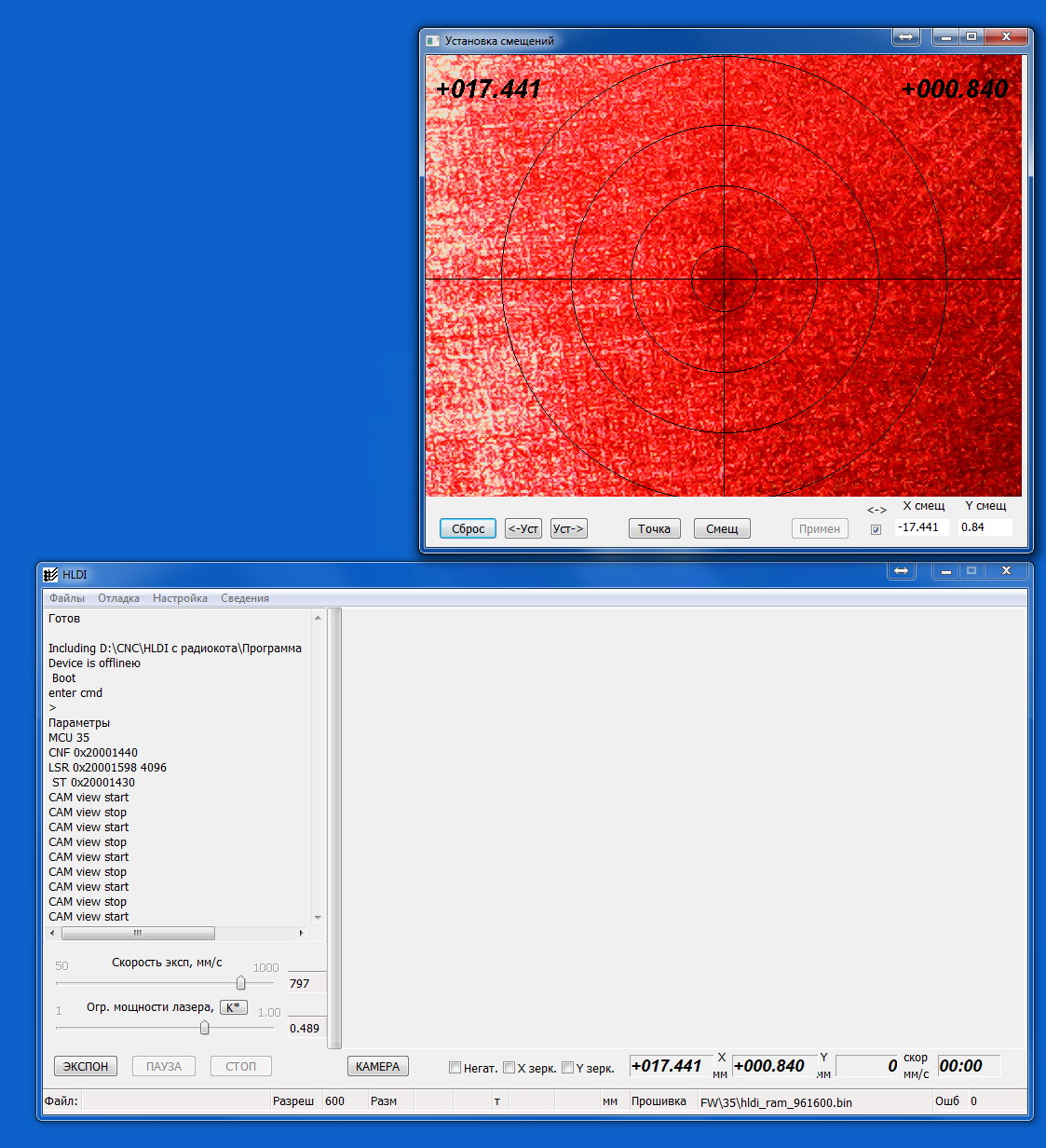Screen dimensions: 1046x1148
Task: Click the log horizontal scrollbar right arrow
Action: pos(301,933)
